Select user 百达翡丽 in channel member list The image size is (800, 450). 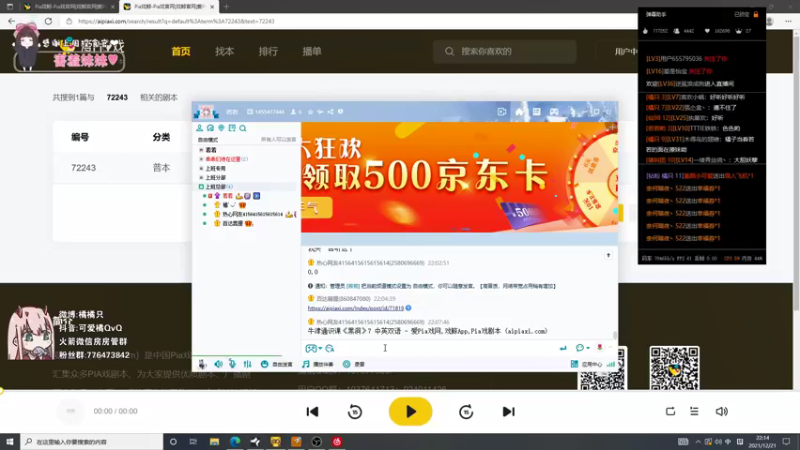click(x=233, y=223)
